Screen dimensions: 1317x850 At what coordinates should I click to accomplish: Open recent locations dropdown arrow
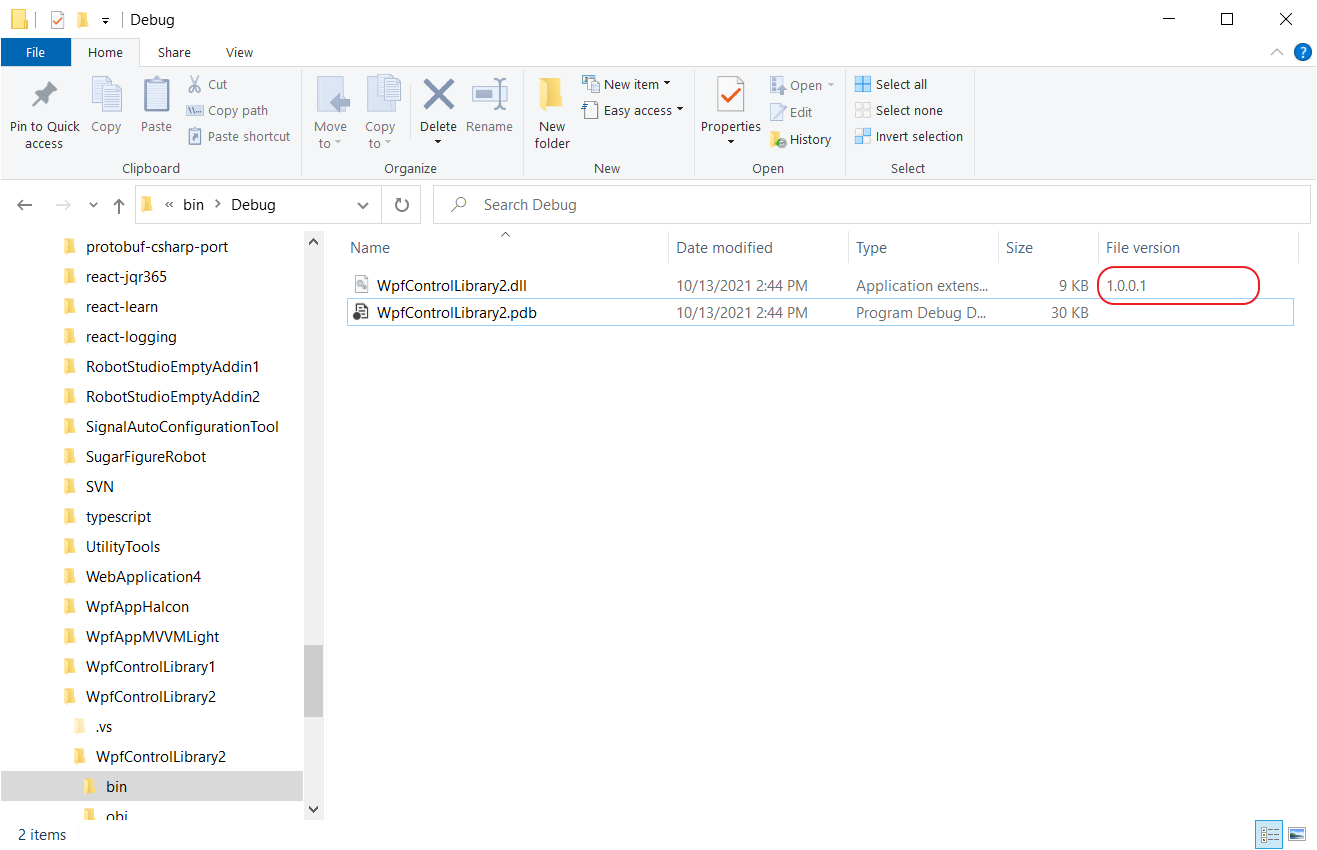(x=93, y=205)
